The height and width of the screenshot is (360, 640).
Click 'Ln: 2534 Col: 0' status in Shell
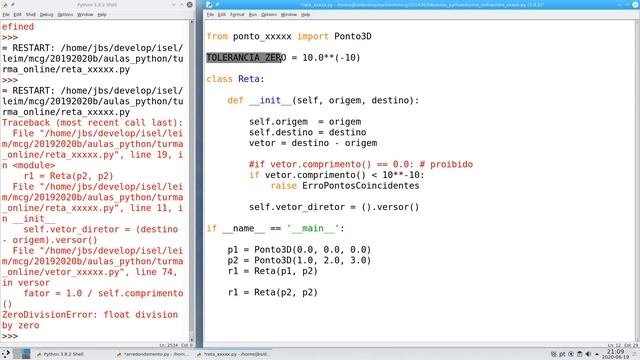(176, 345)
